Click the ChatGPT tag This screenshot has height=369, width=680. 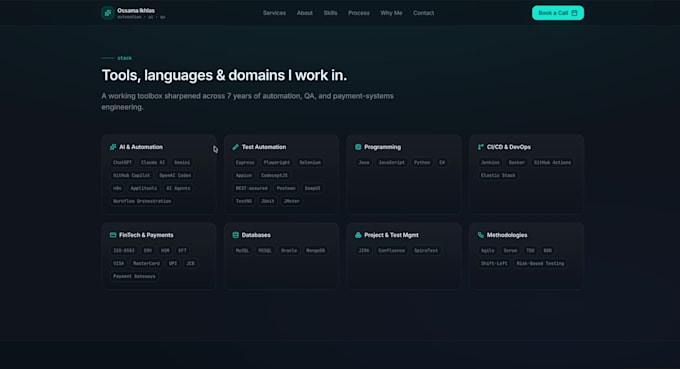tap(122, 163)
